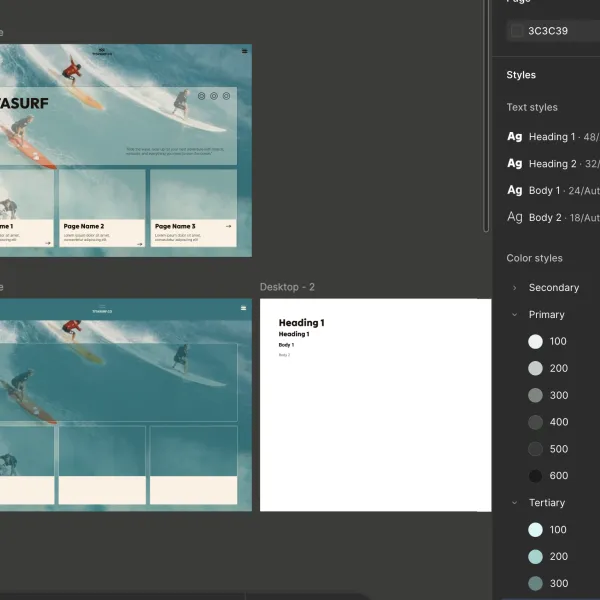Click the Styles panel heading
This screenshot has height=600, width=600.
click(x=521, y=75)
